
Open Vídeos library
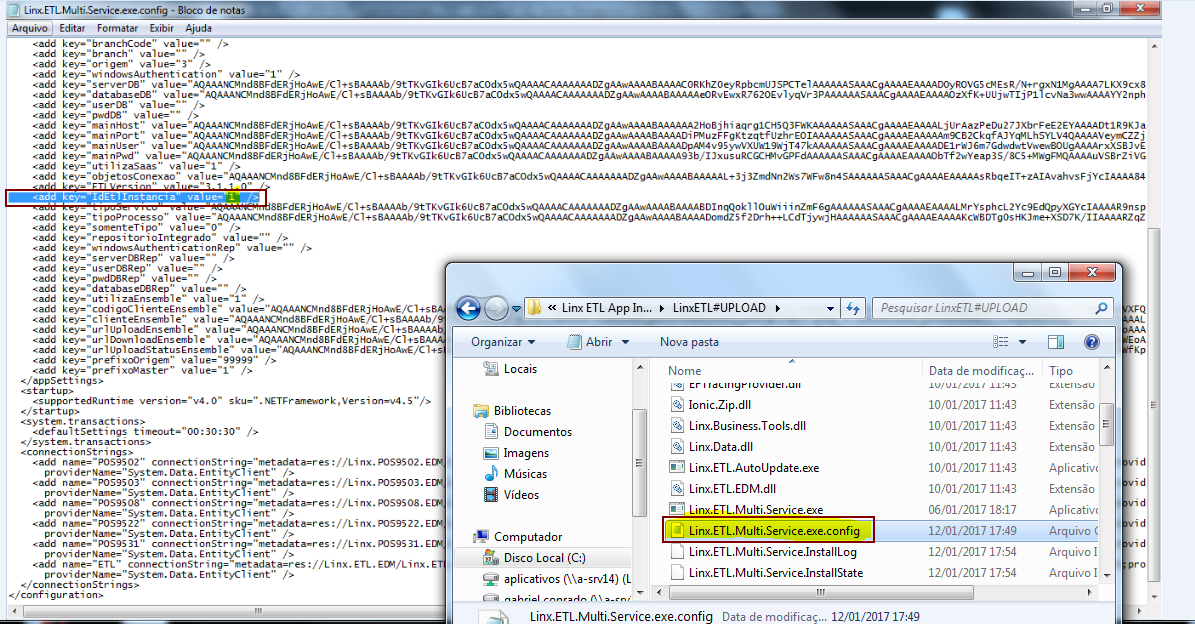521,494
